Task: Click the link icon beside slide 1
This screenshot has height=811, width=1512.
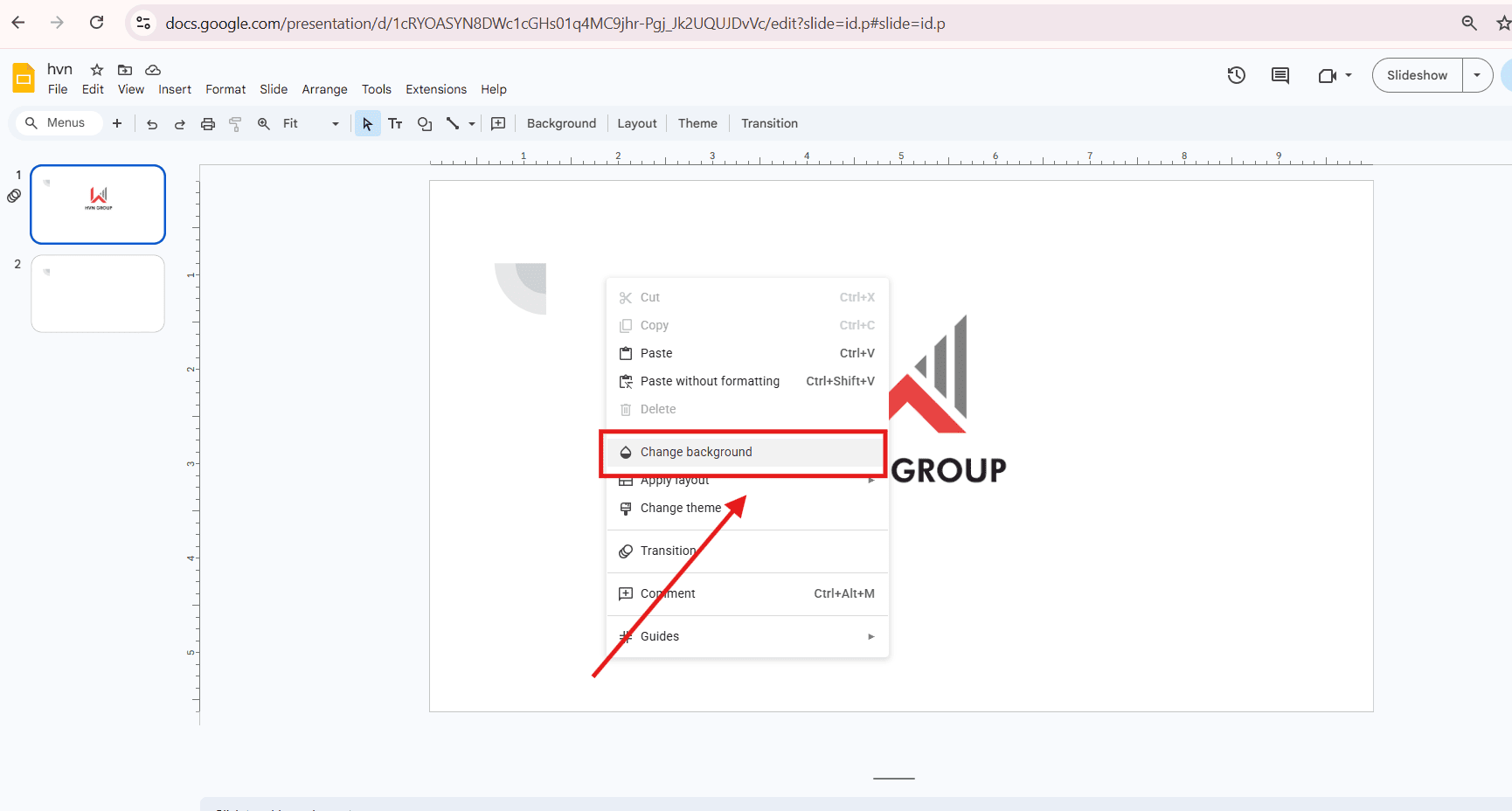Action: click(14, 196)
